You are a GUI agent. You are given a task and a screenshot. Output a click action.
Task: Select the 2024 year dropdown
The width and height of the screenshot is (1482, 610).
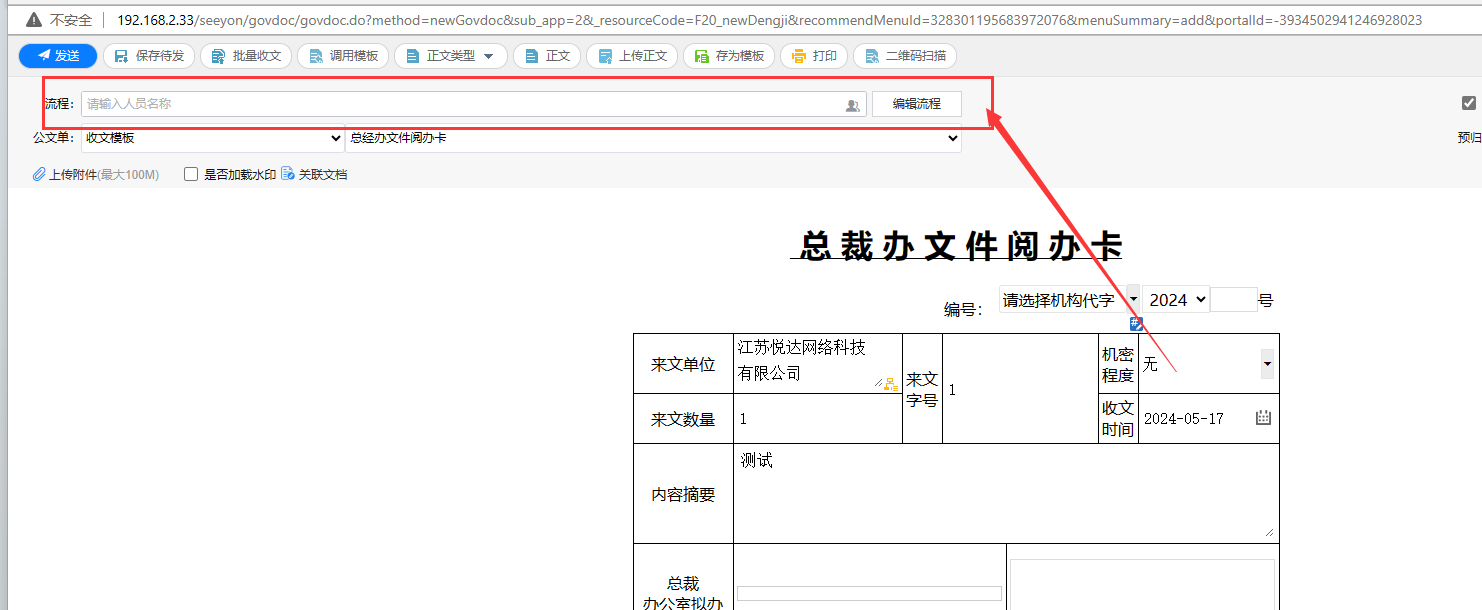pos(1175,299)
